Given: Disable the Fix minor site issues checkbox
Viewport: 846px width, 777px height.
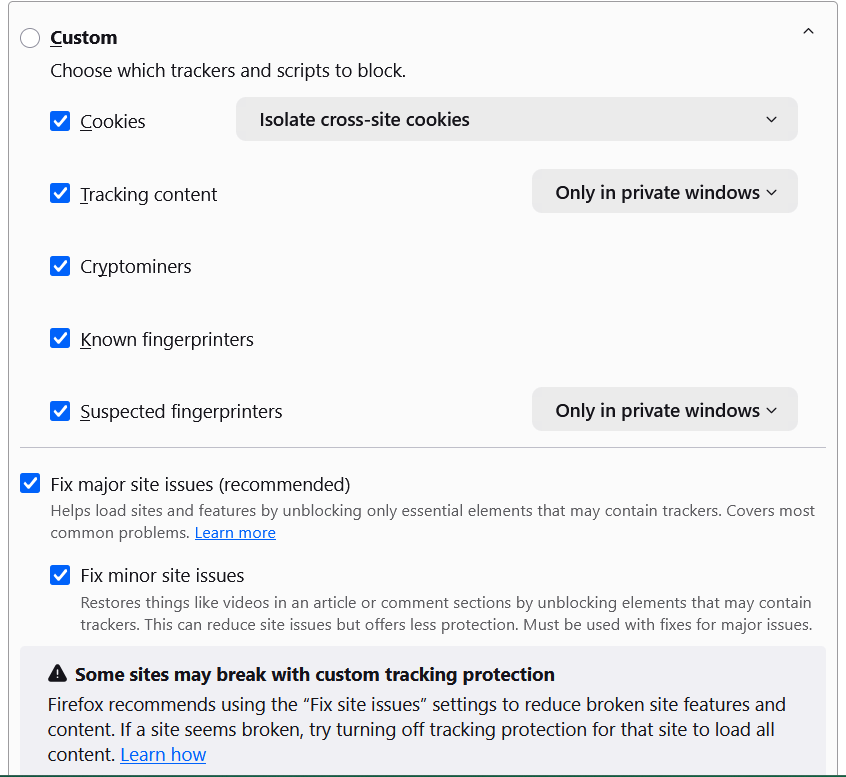Looking at the screenshot, I should 60,575.
